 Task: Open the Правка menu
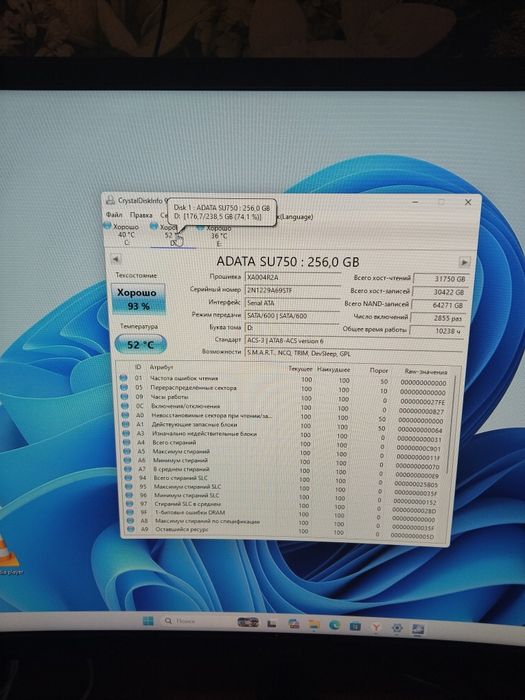(142, 215)
